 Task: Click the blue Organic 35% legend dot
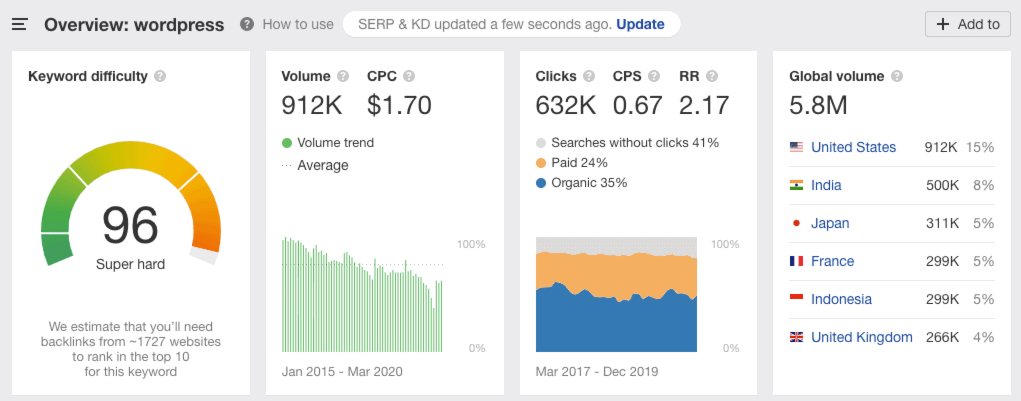click(540, 184)
